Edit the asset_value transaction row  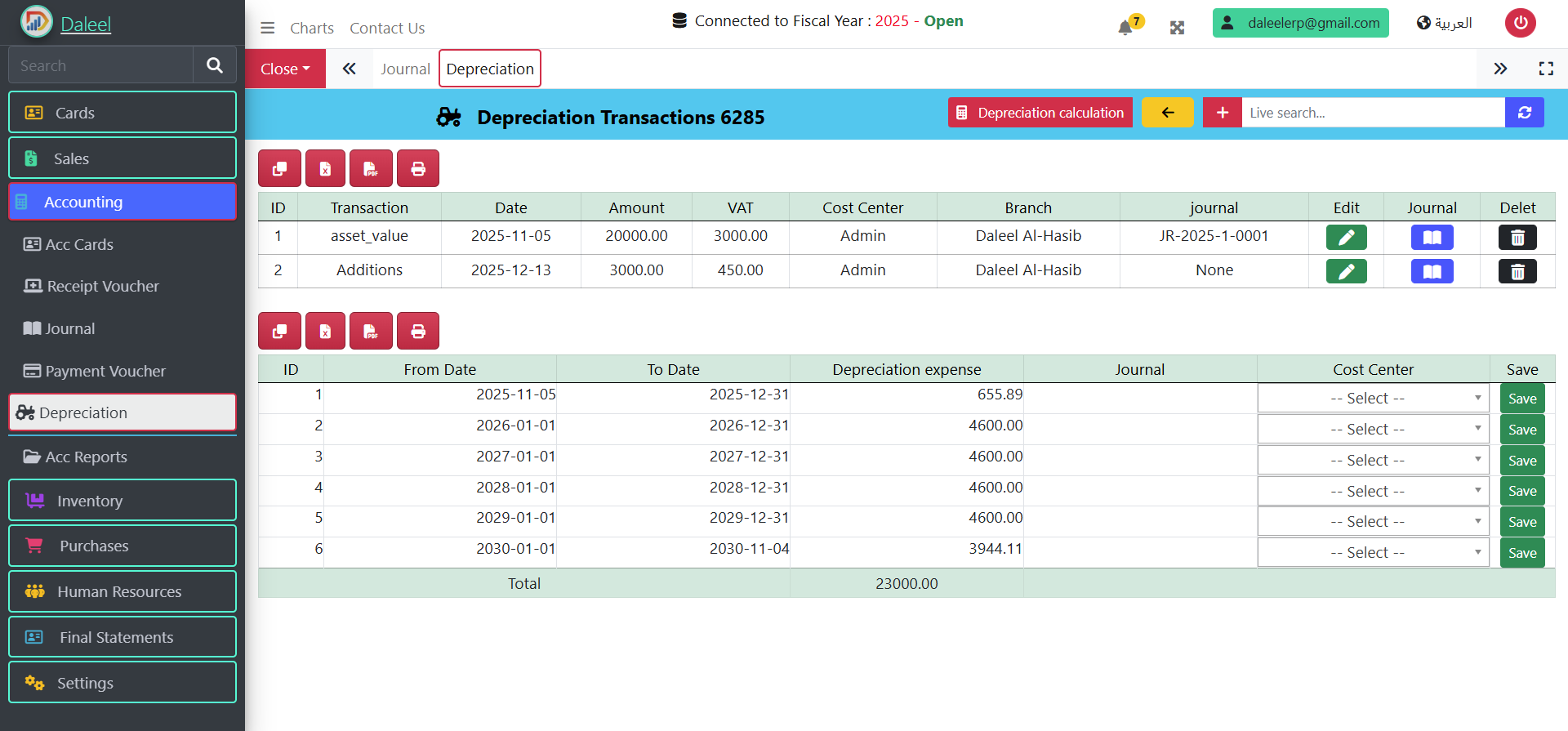[x=1347, y=238]
